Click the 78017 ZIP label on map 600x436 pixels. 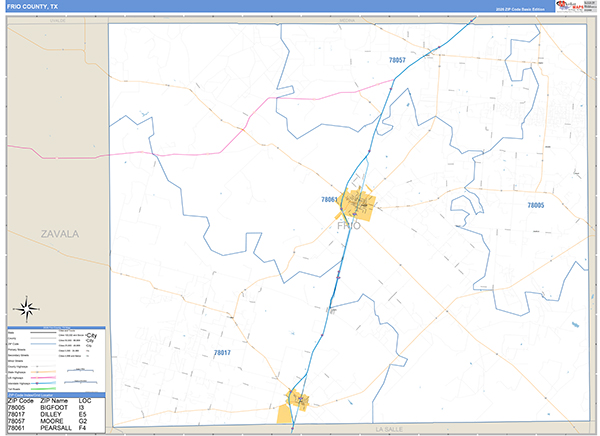pyautogui.click(x=222, y=353)
